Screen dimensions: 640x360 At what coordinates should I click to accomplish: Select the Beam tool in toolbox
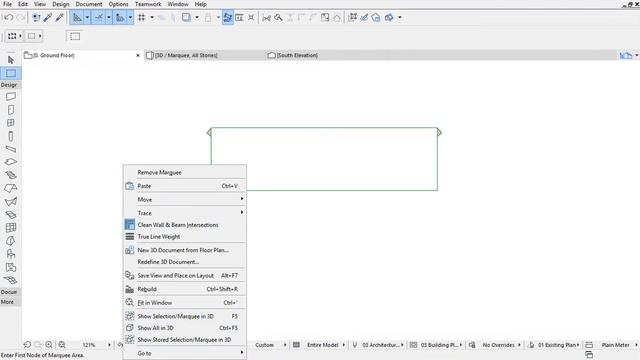tap(11, 149)
